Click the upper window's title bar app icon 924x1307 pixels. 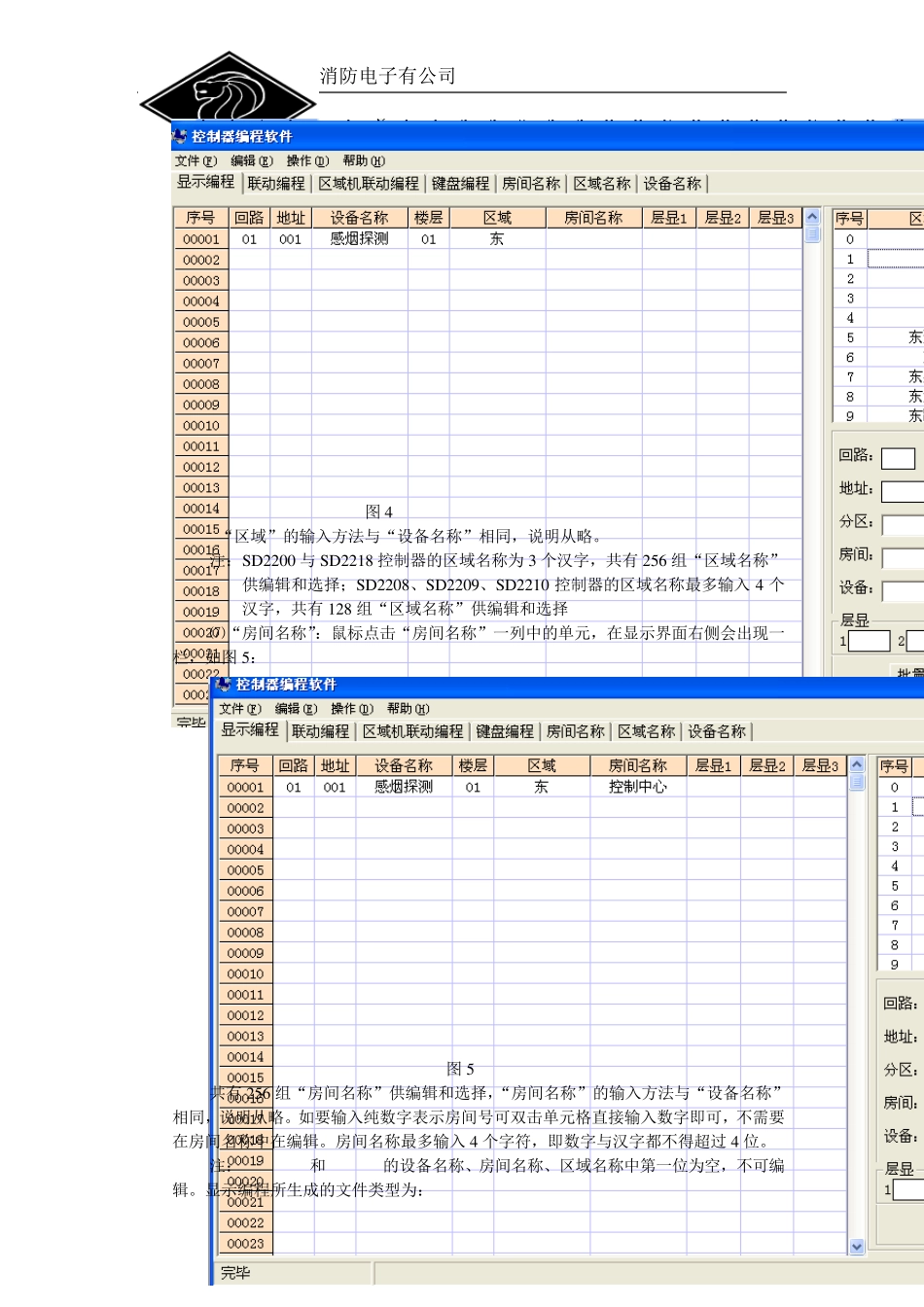[180, 136]
